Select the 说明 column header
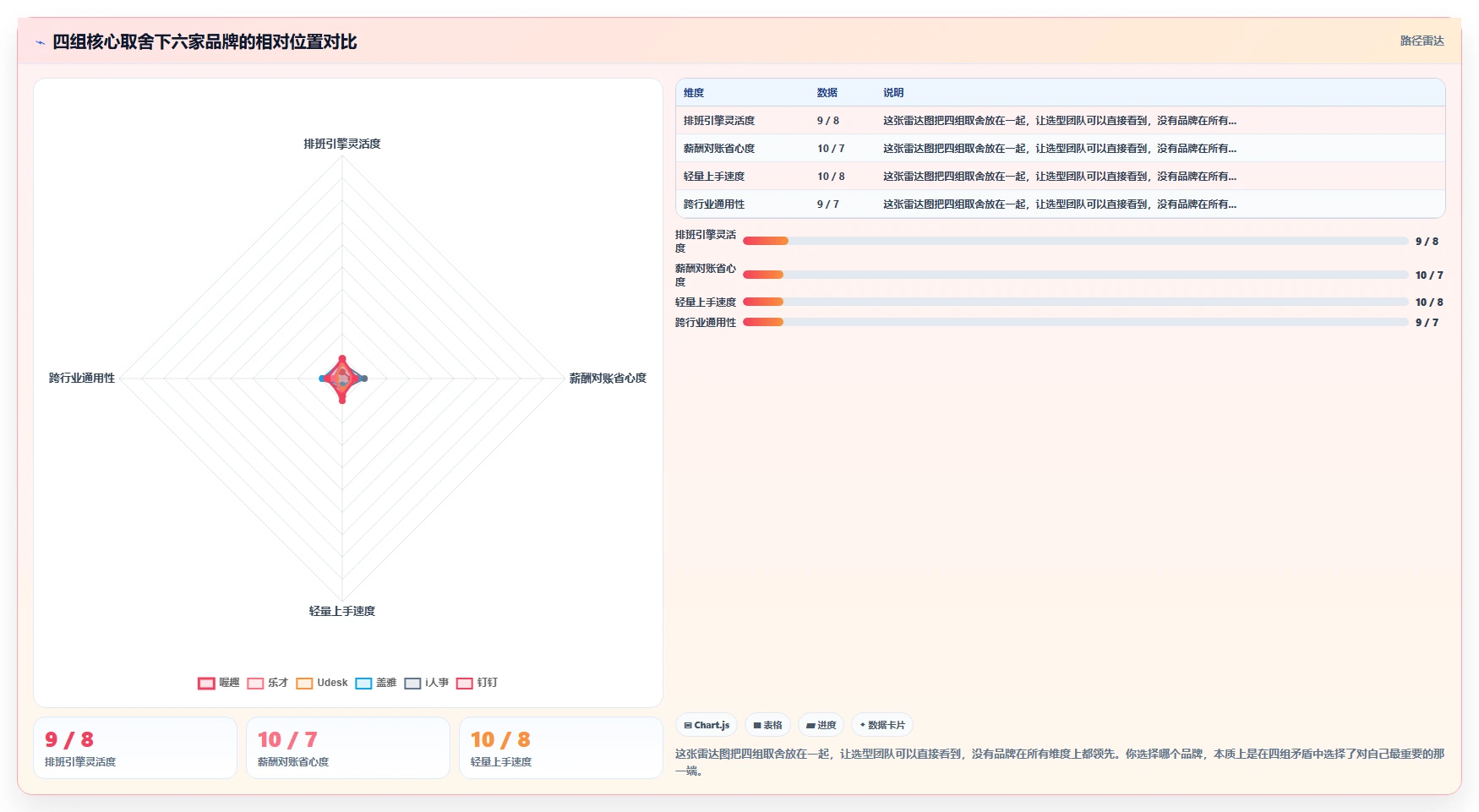This screenshot has width=1479, height=812. pyautogui.click(x=893, y=93)
